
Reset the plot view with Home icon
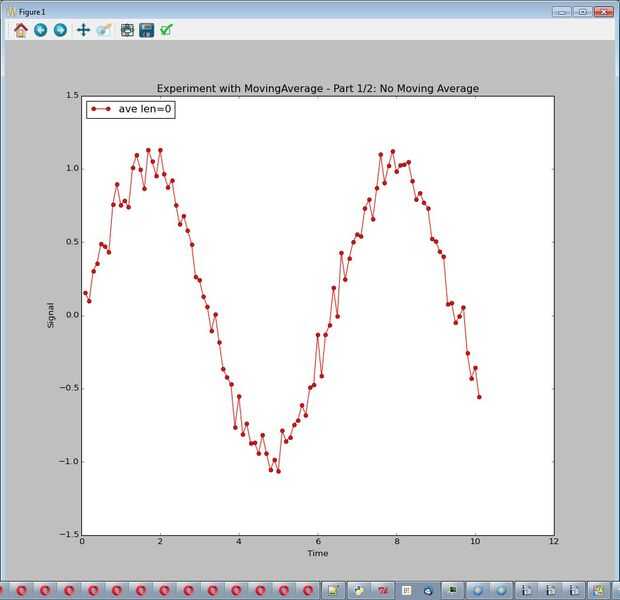click(x=21, y=30)
